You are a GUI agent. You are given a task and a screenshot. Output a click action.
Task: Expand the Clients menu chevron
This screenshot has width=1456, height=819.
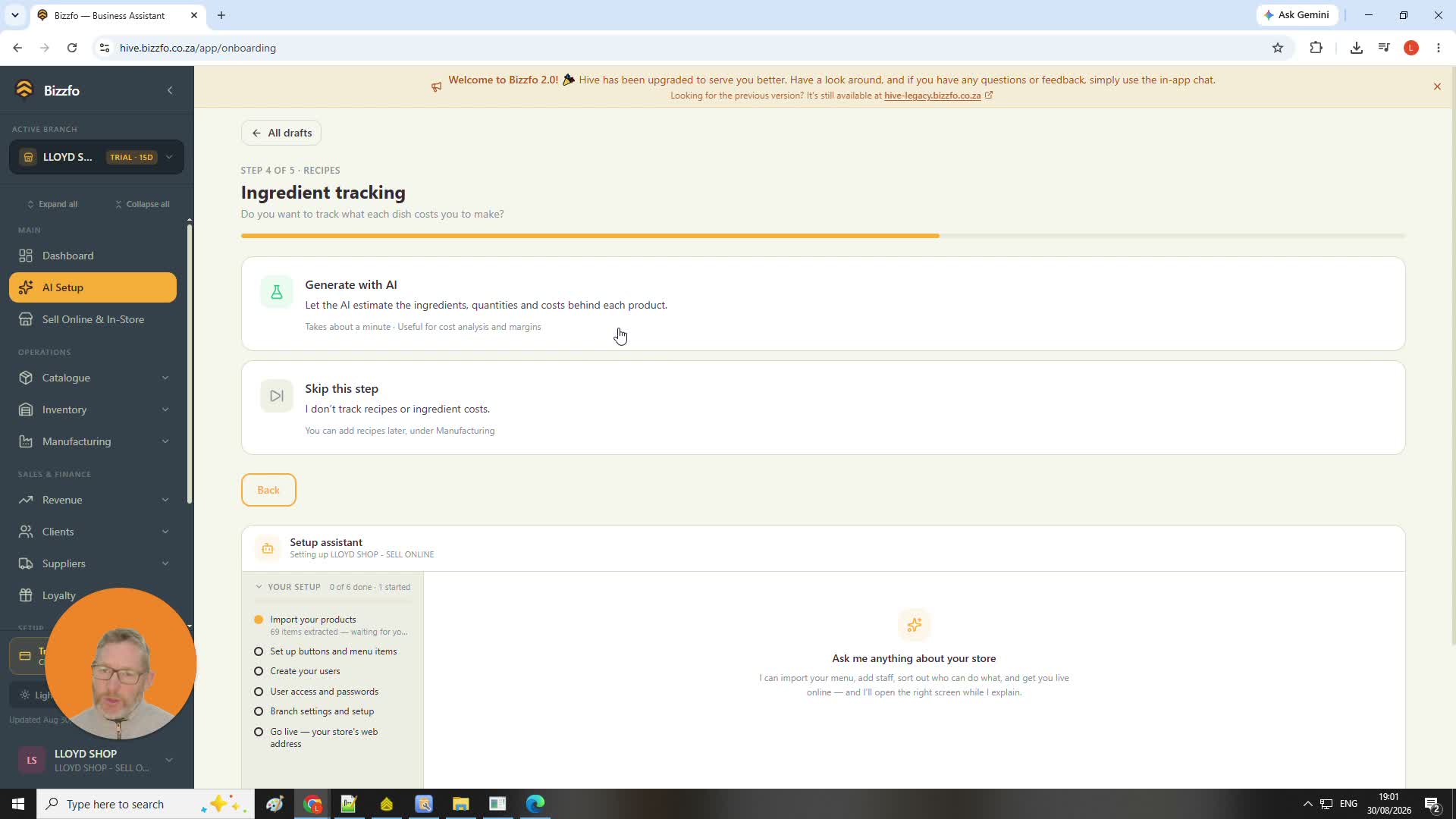point(165,532)
